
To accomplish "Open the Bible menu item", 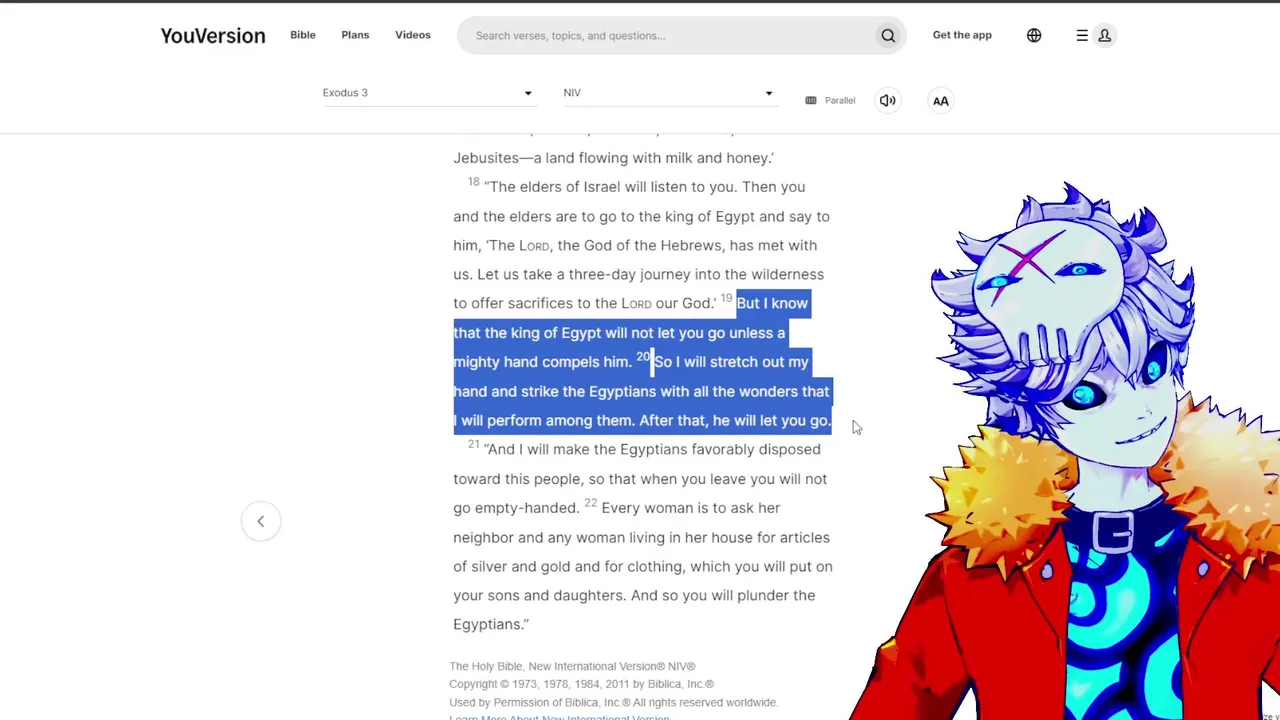I will click(x=303, y=35).
